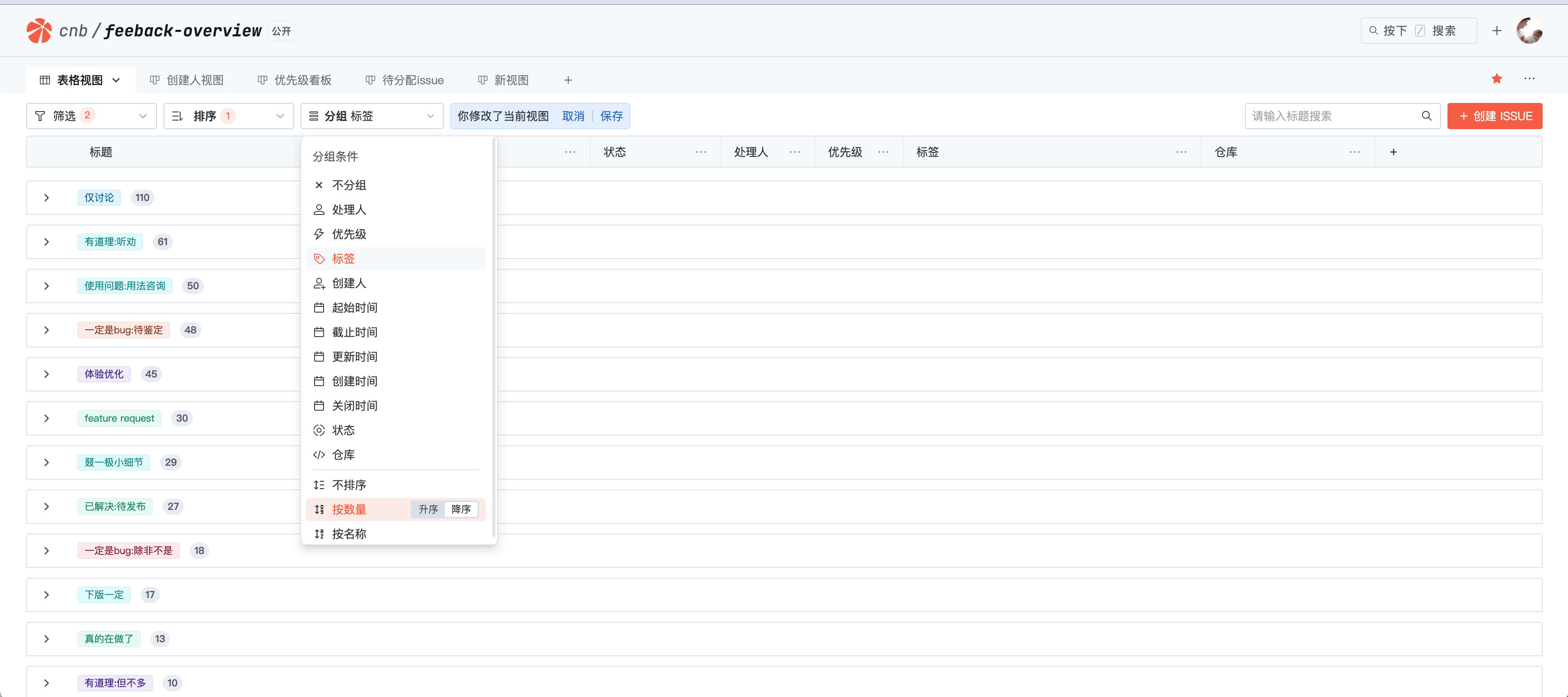Open the 状态 column options dots
The width and height of the screenshot is (1568, 697).
click(701, 152)
